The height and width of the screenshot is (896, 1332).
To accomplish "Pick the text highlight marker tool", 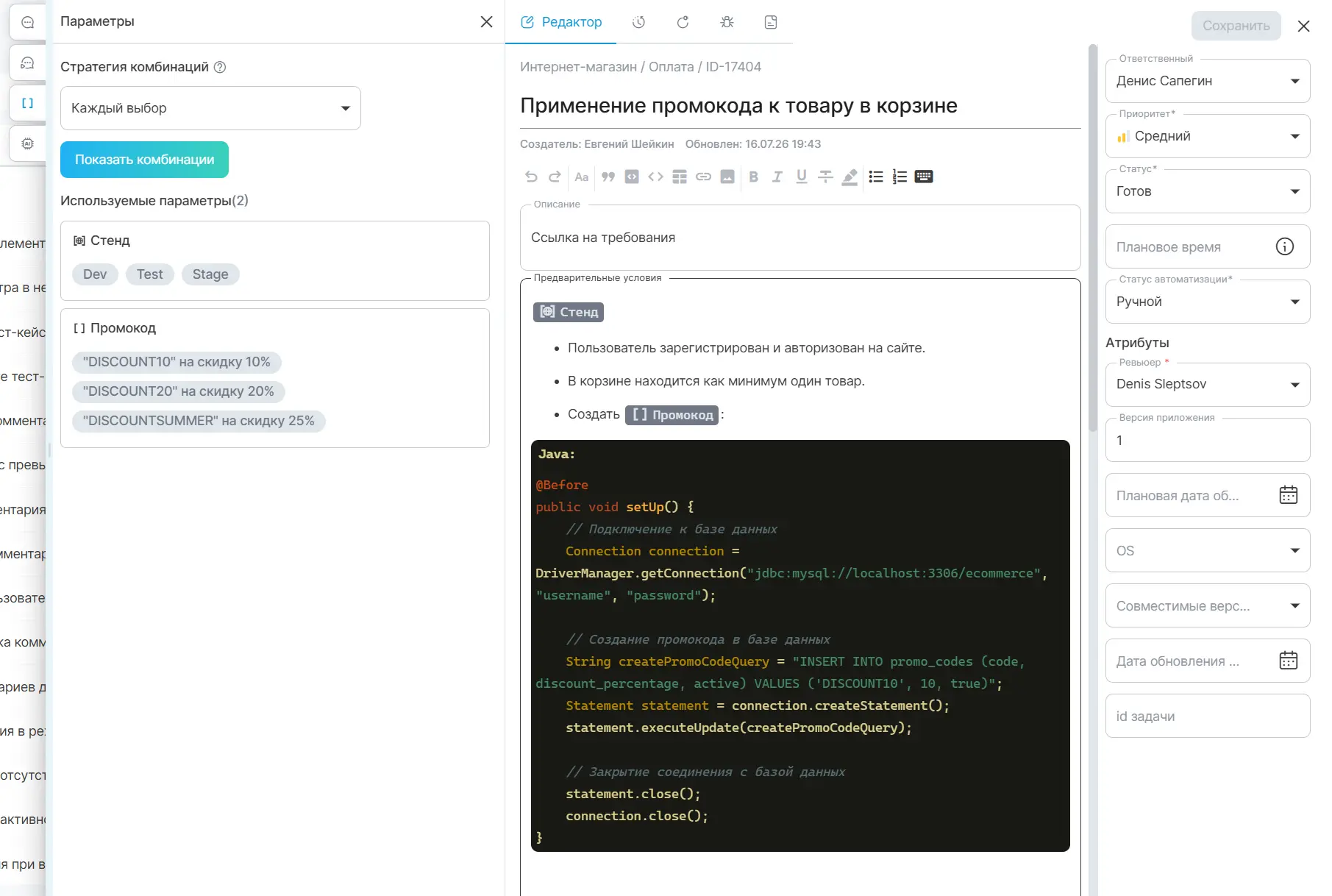I will [850, 177].
